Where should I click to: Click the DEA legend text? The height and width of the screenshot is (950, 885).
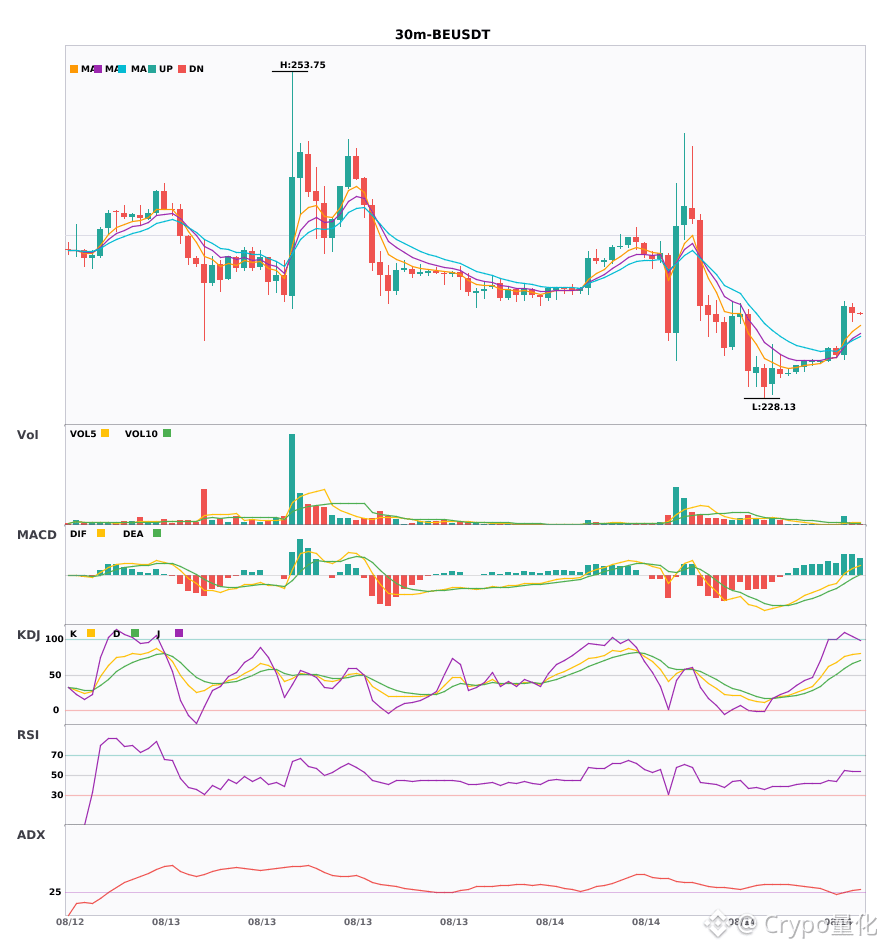click(x=133, y=534)
